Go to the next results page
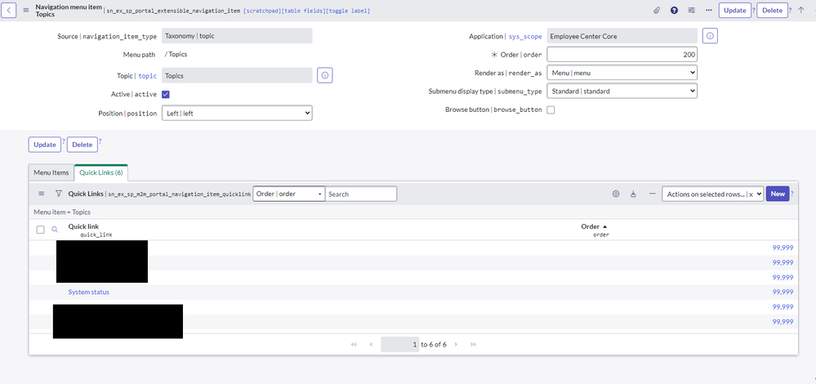This screenshot has height=384, width=816. click(456, 344)
